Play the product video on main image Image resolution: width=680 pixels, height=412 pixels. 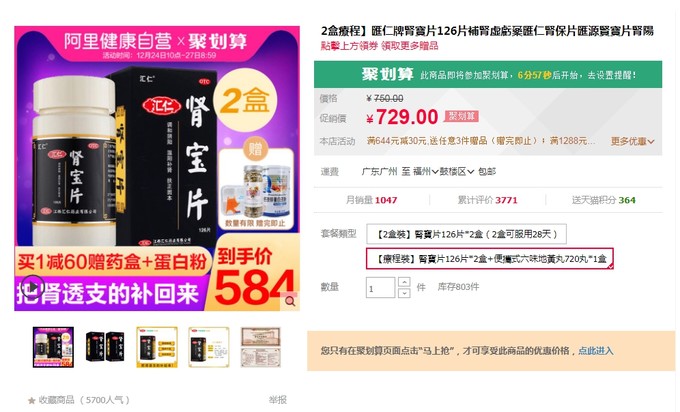click(x=33, y=287)
